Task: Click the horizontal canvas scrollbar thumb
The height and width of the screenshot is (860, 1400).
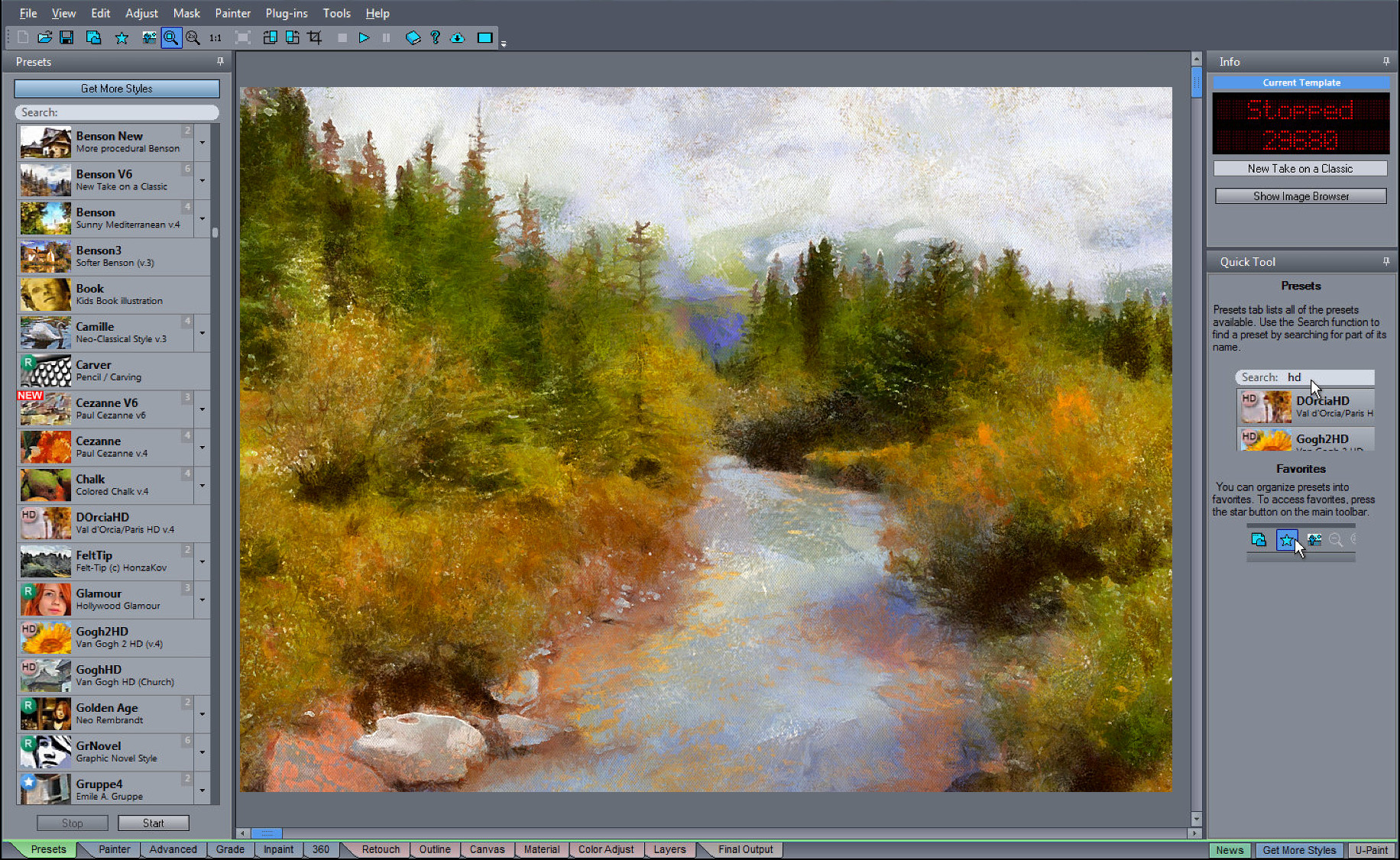Action: (267, 833)
